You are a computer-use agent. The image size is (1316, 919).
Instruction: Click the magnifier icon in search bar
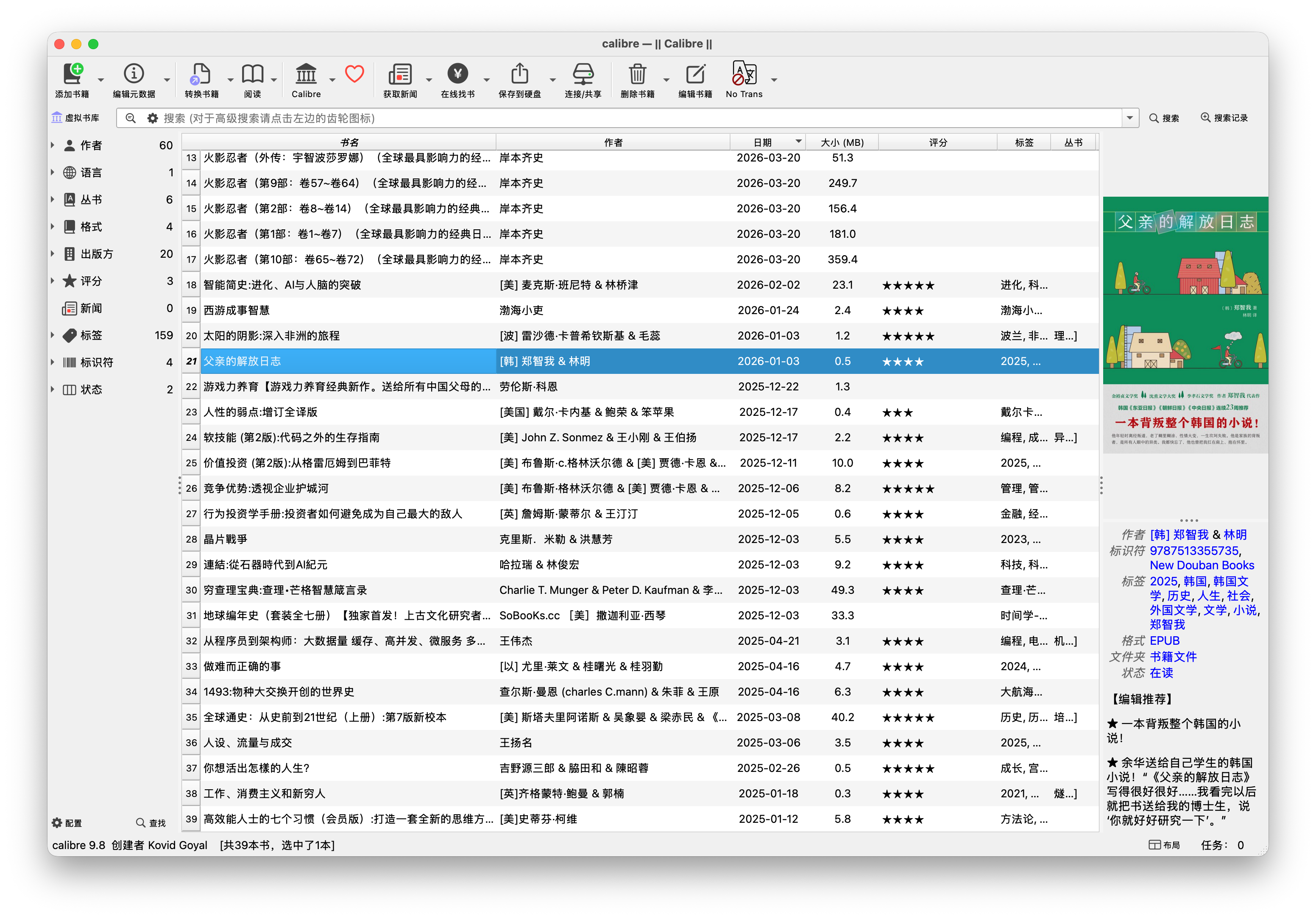(x=131, y=118)
